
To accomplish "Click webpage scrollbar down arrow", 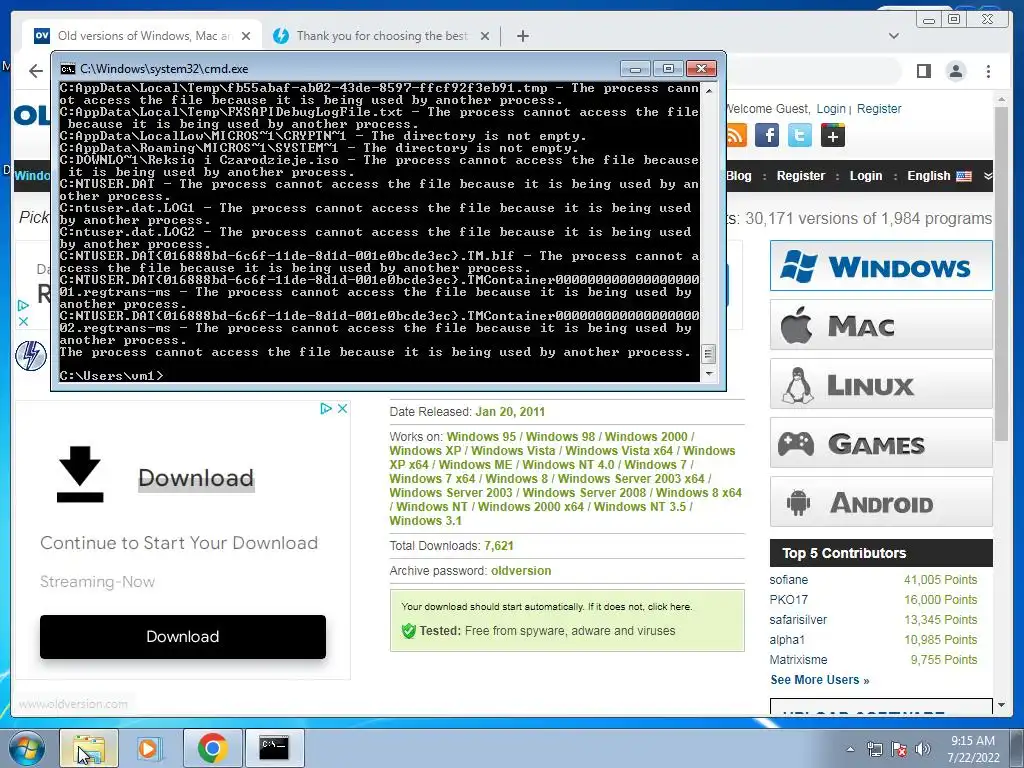I will [x=1001, y=706].
